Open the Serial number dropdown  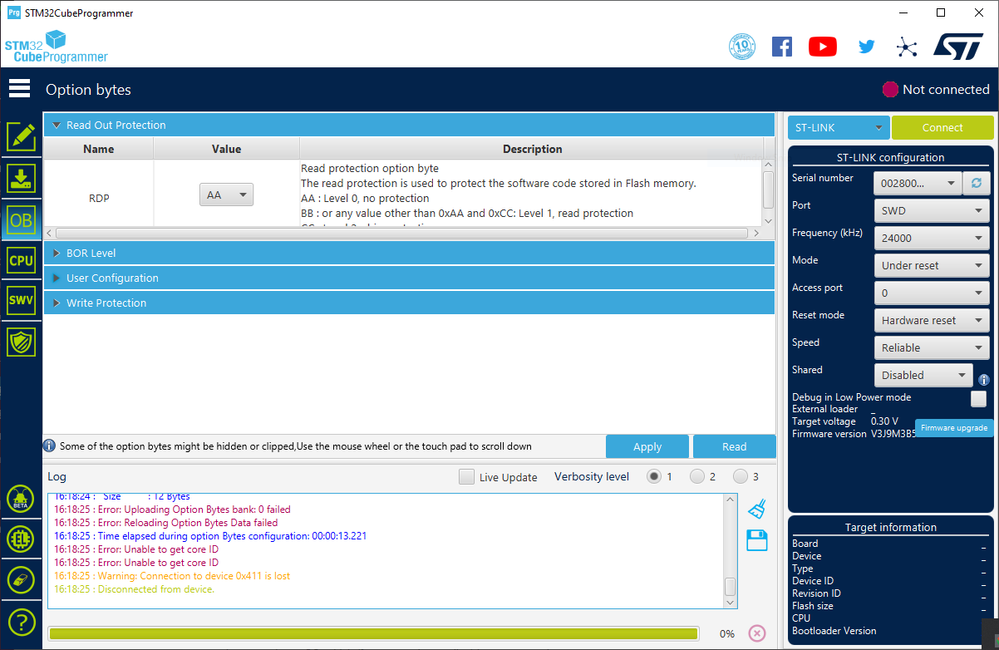pos(917,183)
